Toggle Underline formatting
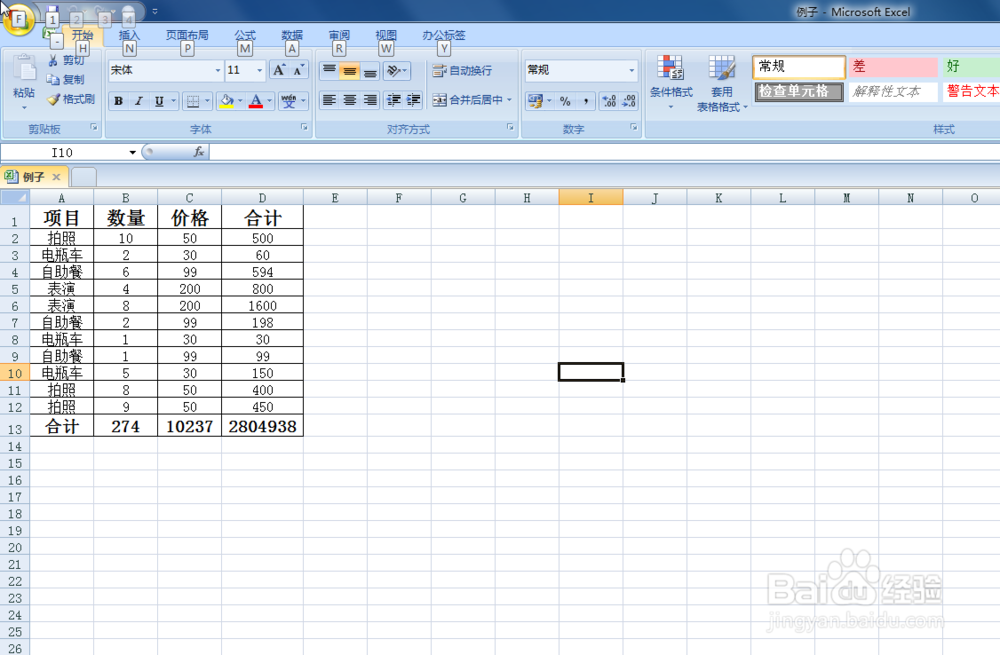 point(159,101)
